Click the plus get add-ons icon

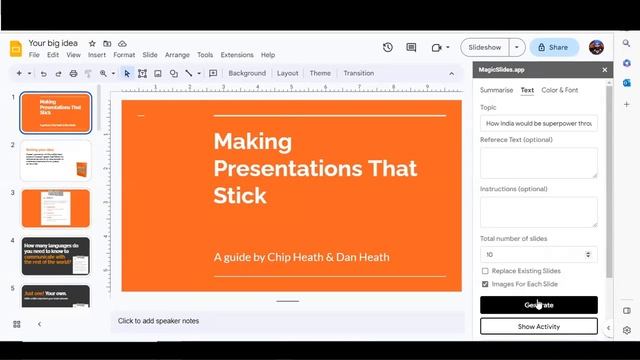tap(627, 104)
